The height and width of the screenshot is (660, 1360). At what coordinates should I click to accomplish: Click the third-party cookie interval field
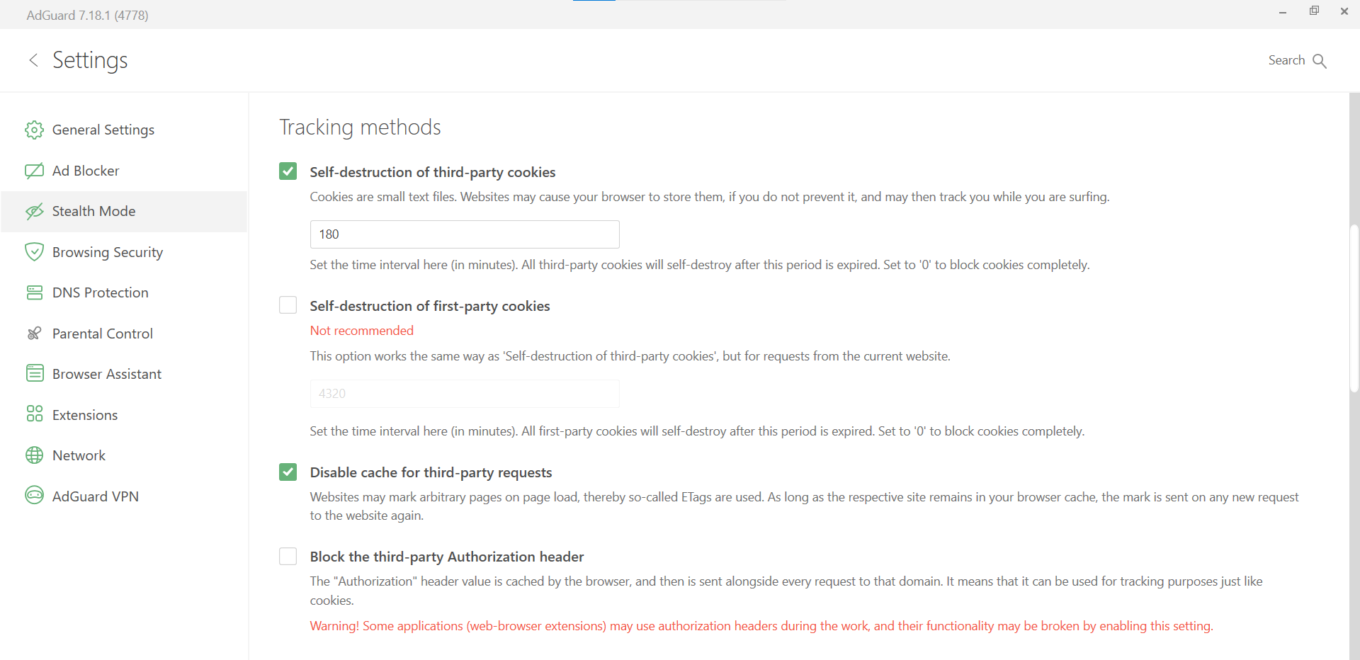(x=464, y=234)
